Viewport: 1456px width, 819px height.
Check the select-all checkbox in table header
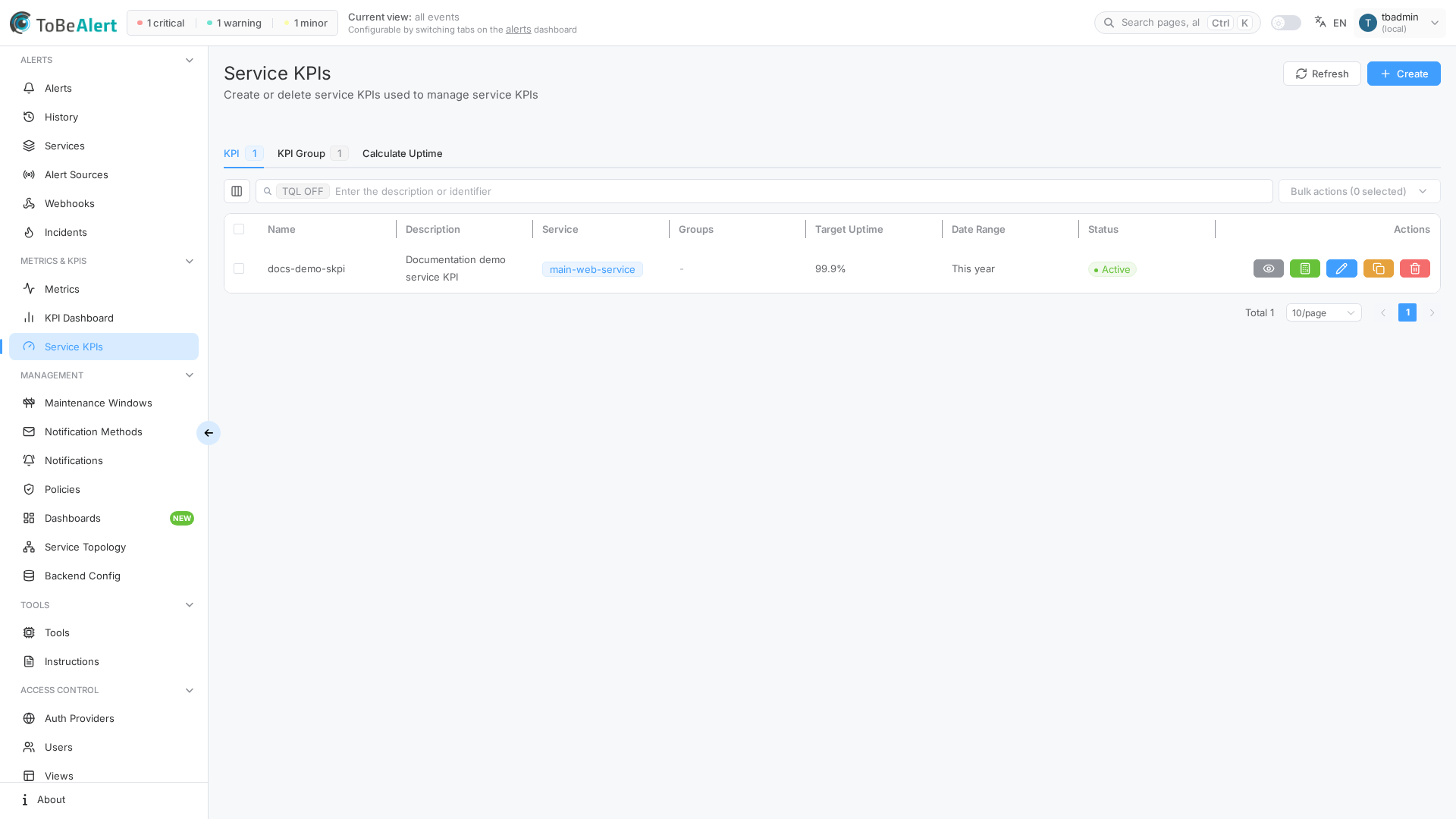(239, 229)
